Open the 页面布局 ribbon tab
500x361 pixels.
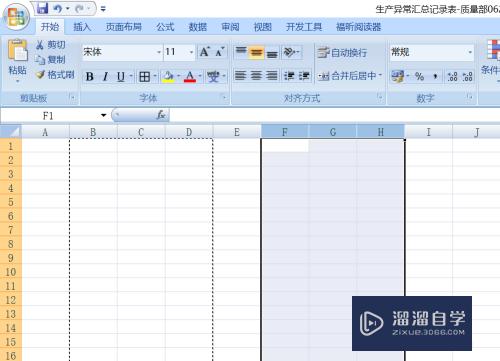pos(124,27)
